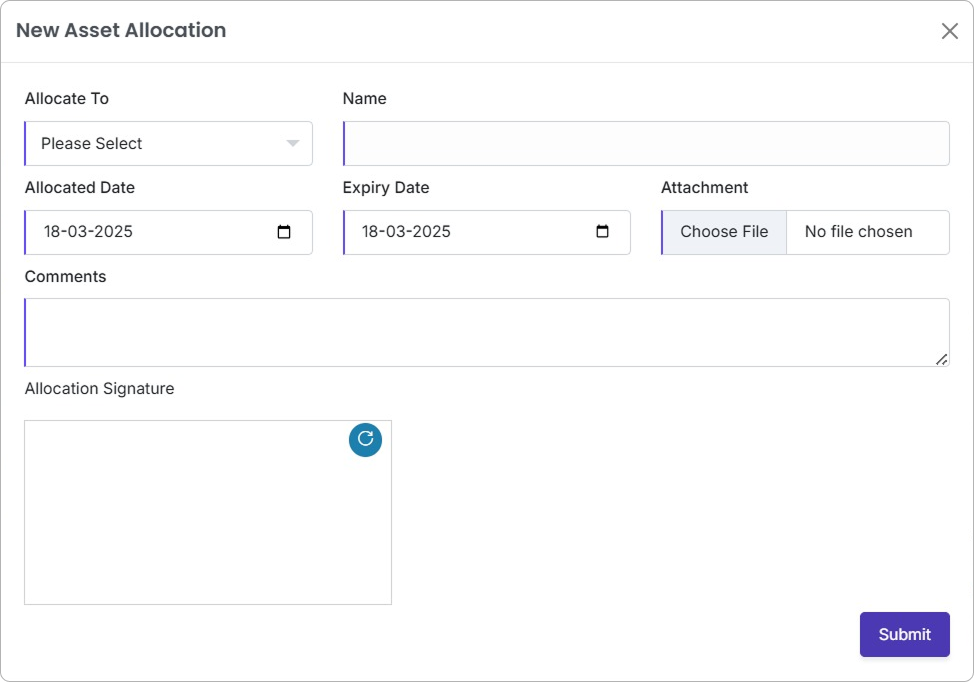974x682 pixels.
Task: Open the Expiry Date calendar picker icon
Action: click(602, 232)
